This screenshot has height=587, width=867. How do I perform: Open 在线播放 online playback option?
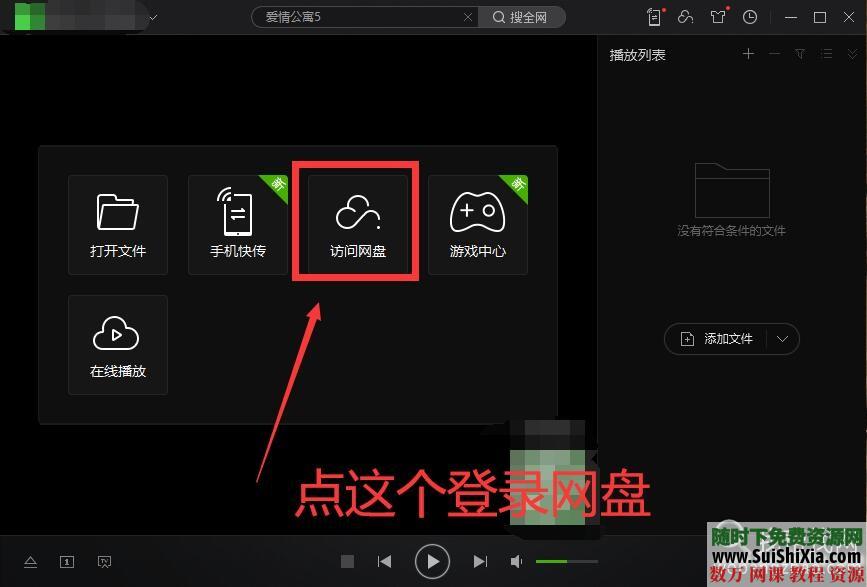(117, 344)
